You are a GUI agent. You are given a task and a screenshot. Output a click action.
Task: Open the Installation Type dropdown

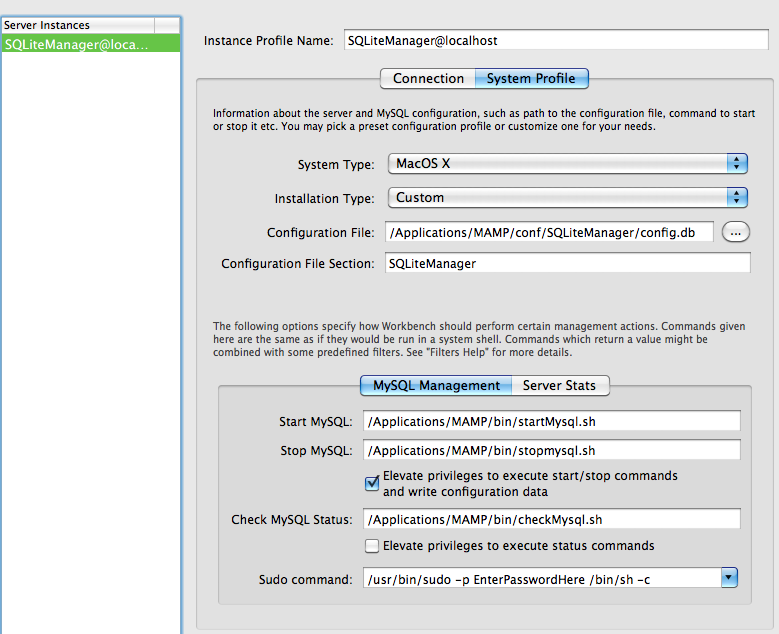567,198
